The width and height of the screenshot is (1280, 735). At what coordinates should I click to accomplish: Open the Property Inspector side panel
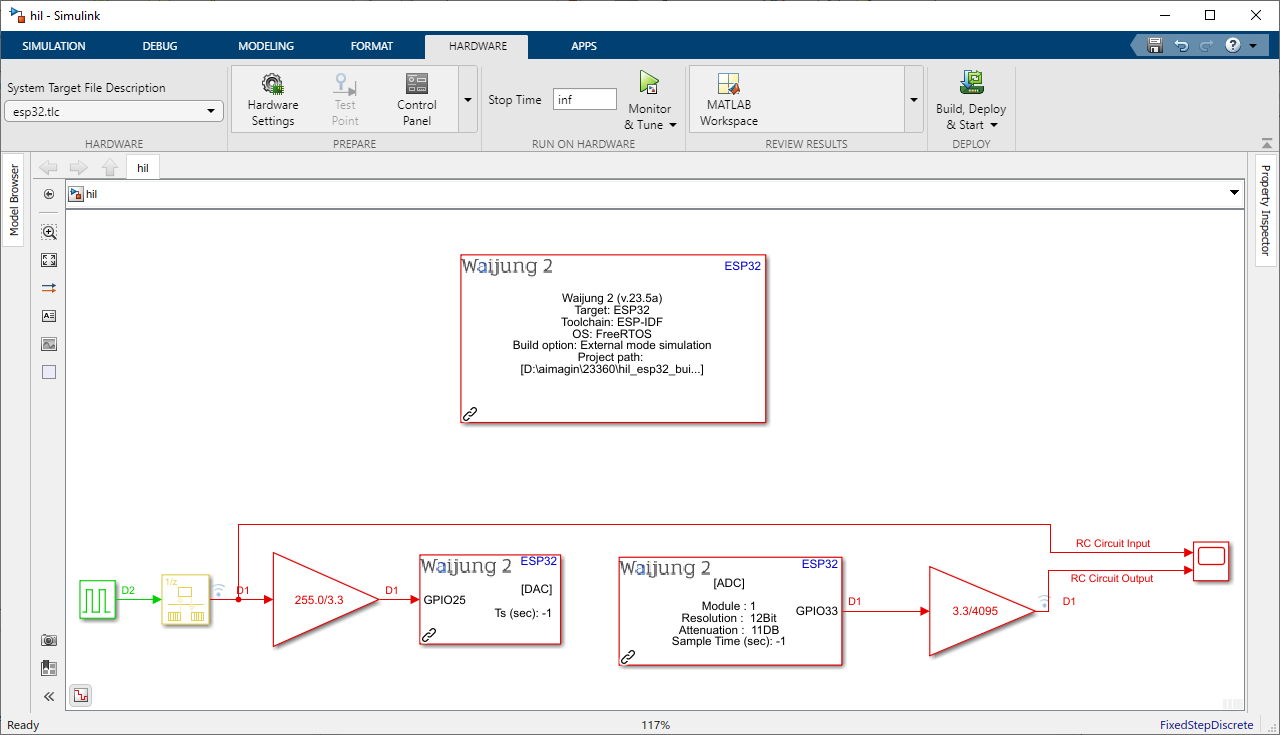click(1265, 211)
